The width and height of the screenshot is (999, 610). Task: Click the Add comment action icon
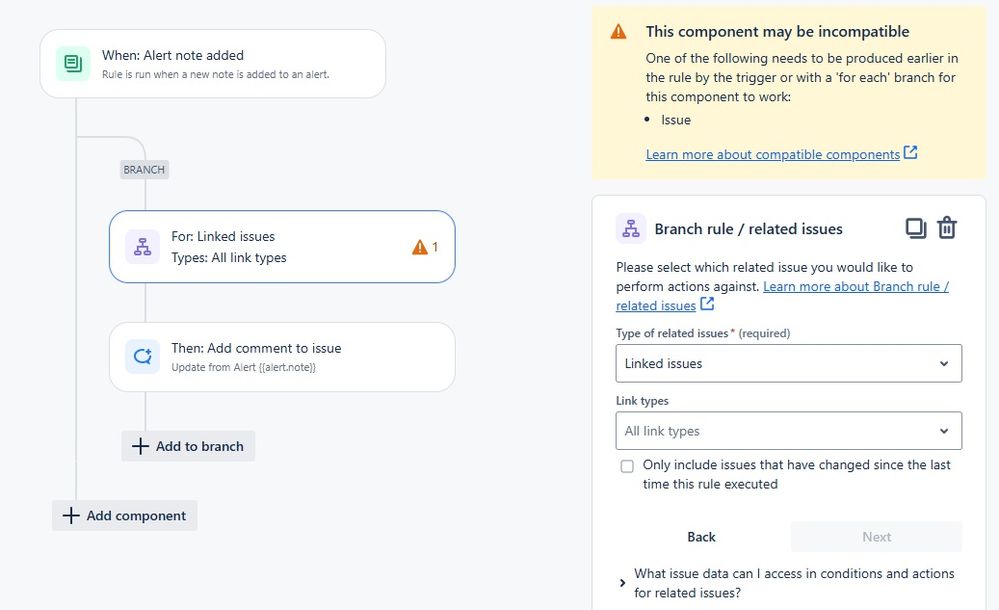click(x=142, y=357)
